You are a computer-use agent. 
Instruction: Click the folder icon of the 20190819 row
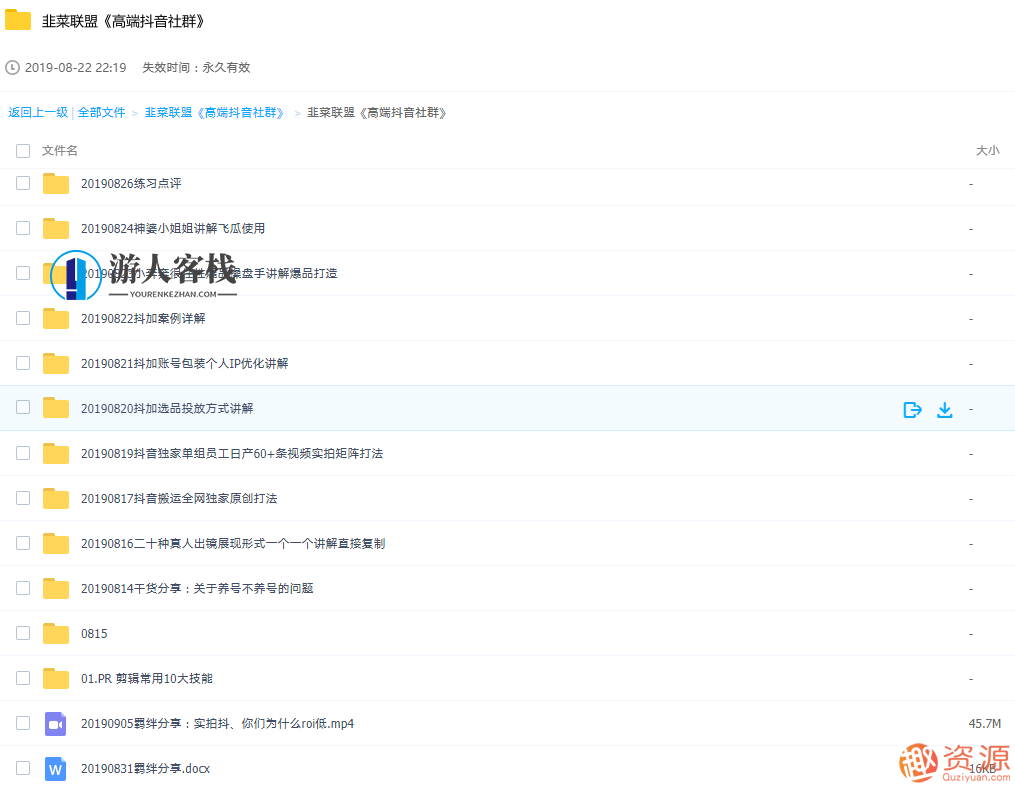coord(55,453)
